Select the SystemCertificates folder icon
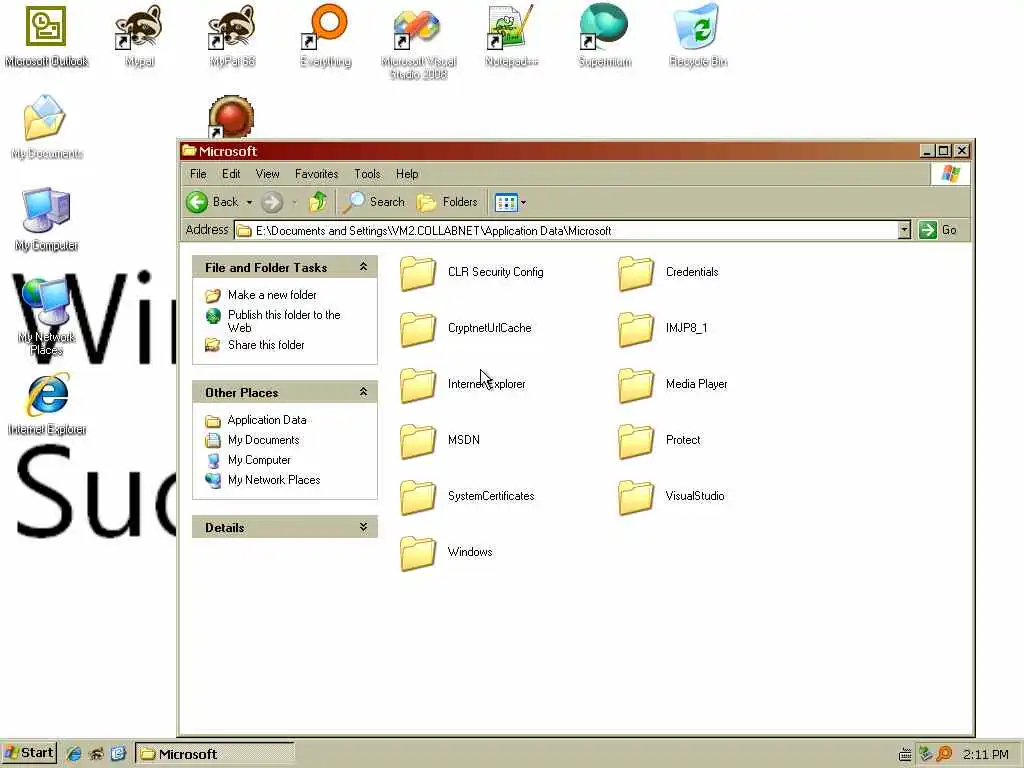This screenshot has width=1024, height=768. 418,497
